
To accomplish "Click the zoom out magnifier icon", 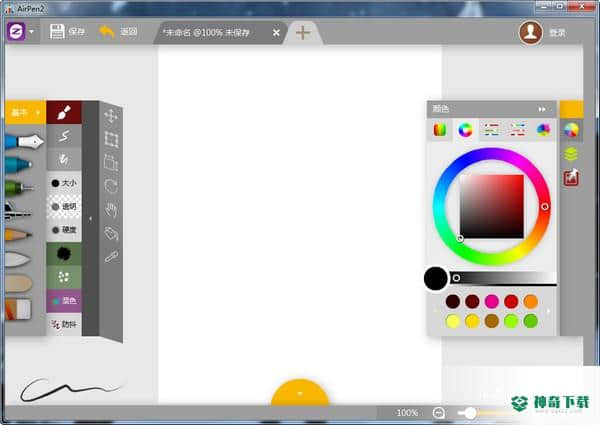I will pos(439,413).
